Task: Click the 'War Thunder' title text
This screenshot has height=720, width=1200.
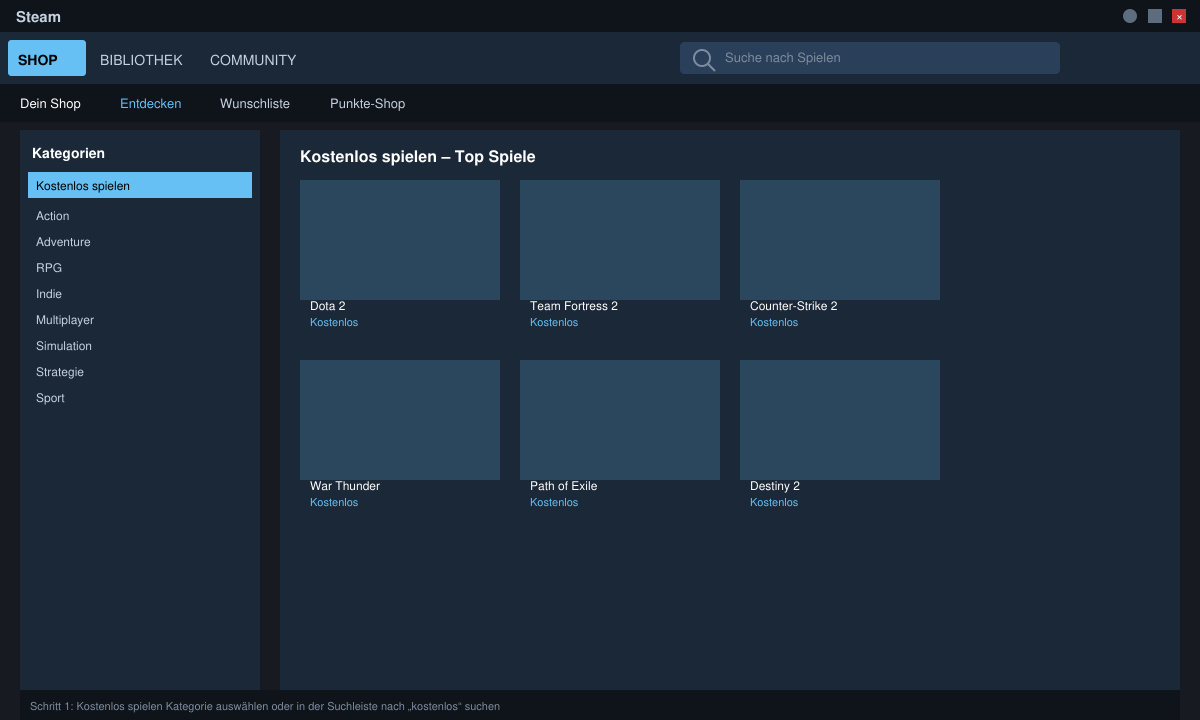Action: 345,486
